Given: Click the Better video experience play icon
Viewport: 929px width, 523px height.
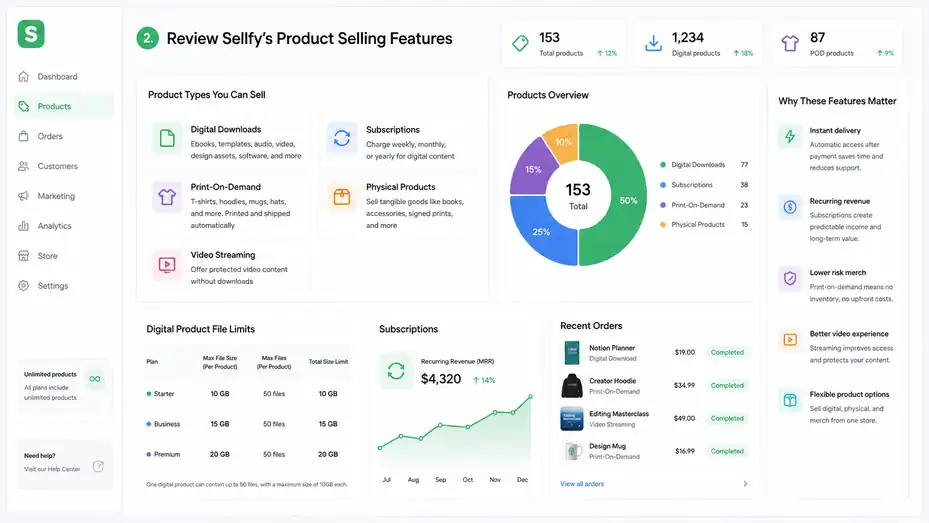Looking at the screenshot, I should tap(790, 339).
